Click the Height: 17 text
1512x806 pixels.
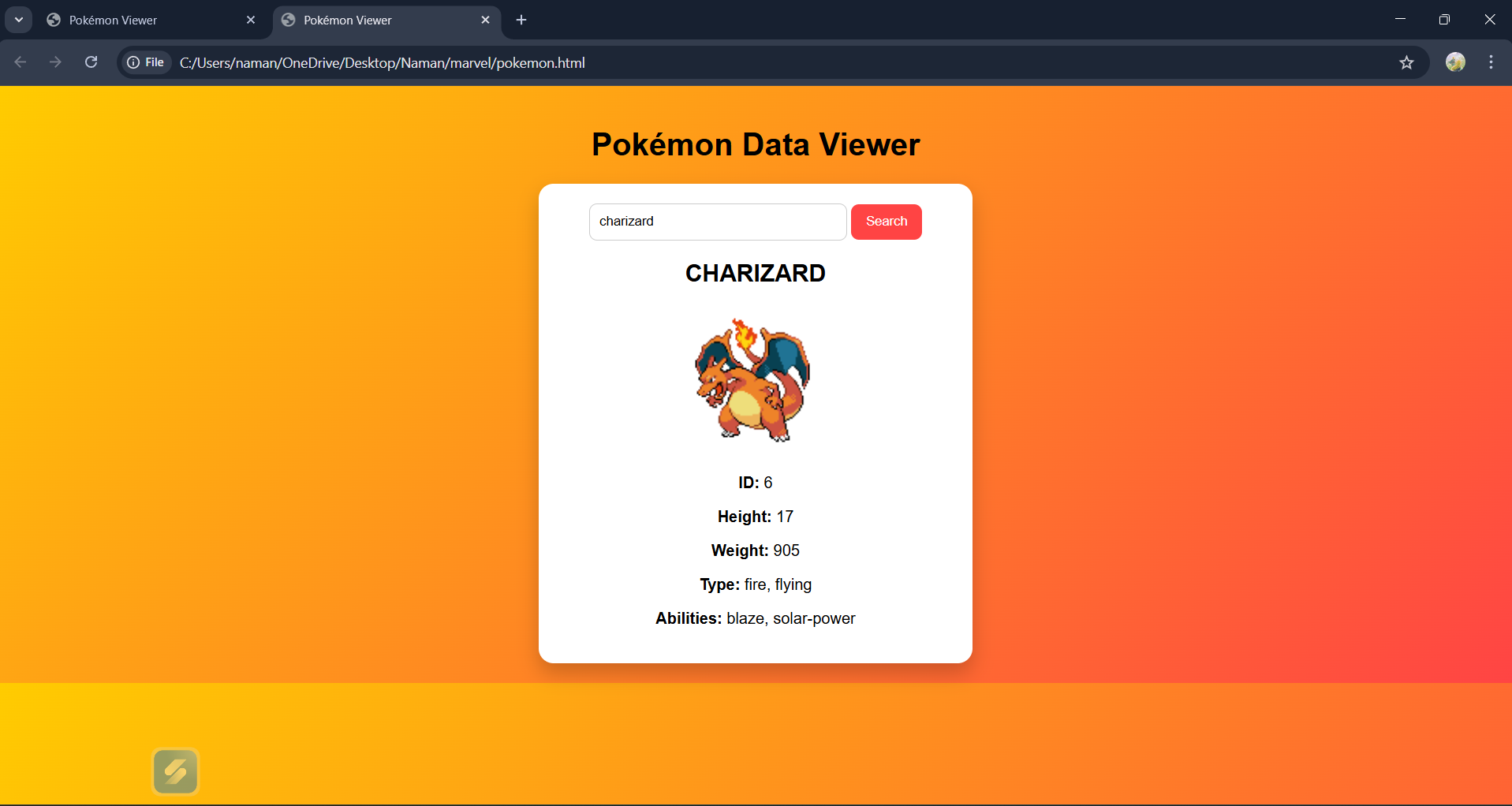click(x=755, y=517)
